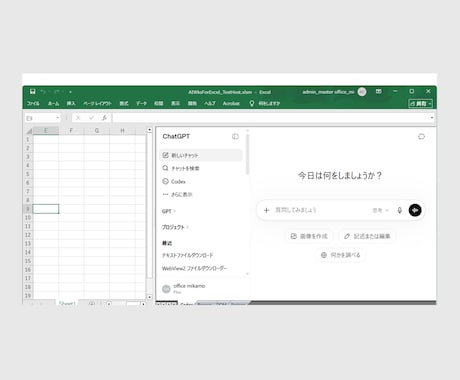The height and width of the screenshot is (380, 460).
Task: Click the ChatGPT sidebar scrollbar
Action: tap(247, 154)
